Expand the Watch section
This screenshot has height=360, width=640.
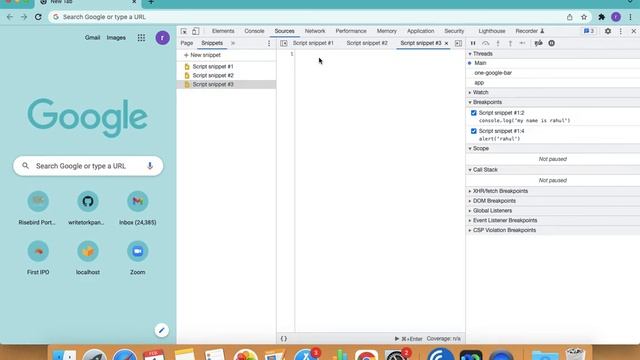553,93
